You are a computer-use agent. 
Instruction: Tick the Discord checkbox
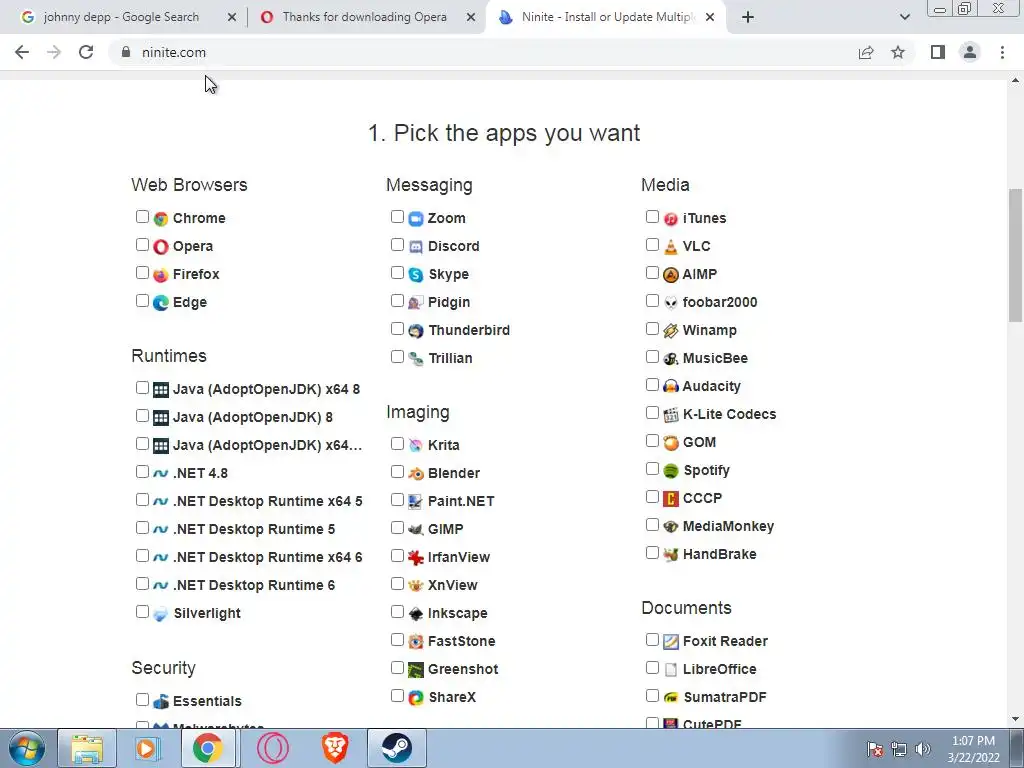tap(397, 245)
